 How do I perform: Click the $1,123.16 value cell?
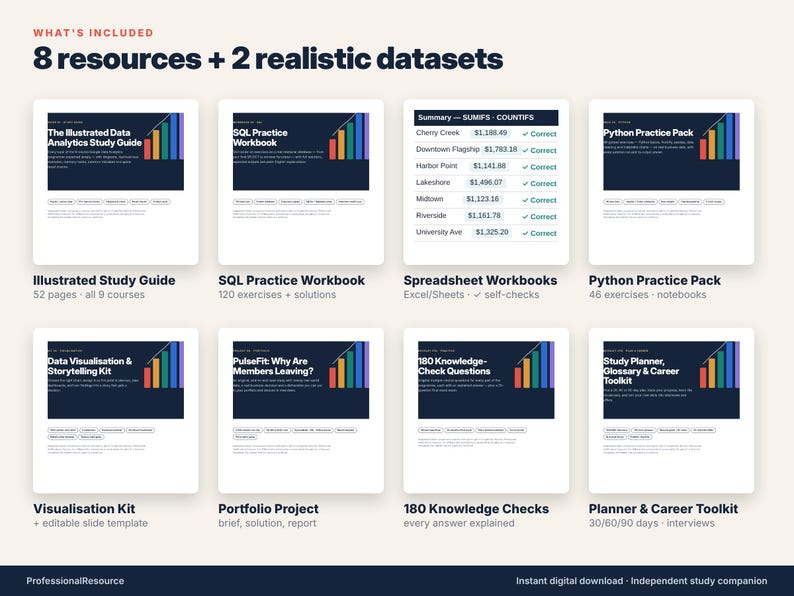coord(483,199)
